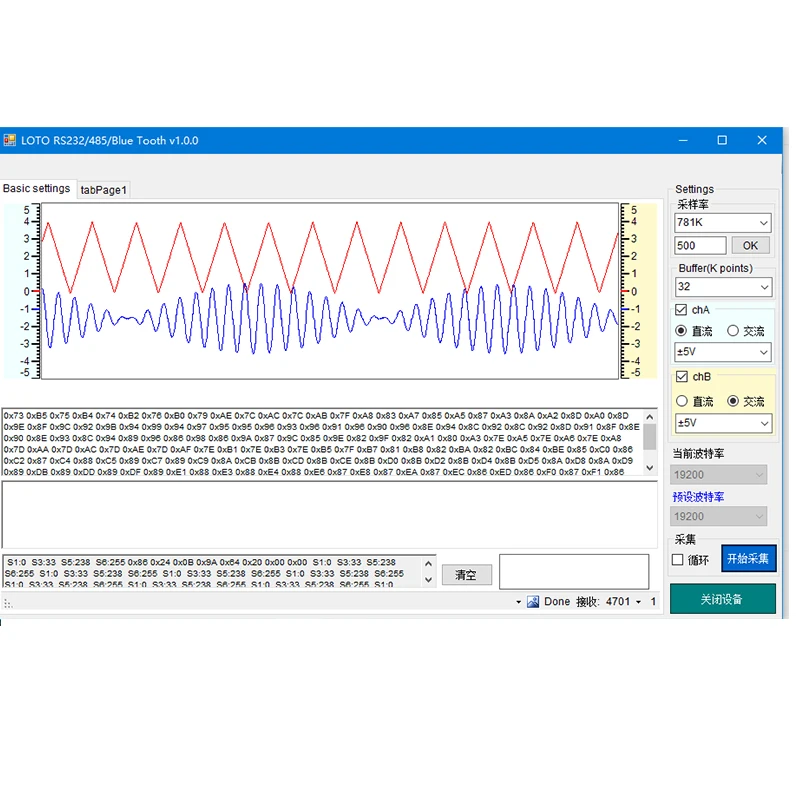Select chA 直流 radio button

point(681,331)
